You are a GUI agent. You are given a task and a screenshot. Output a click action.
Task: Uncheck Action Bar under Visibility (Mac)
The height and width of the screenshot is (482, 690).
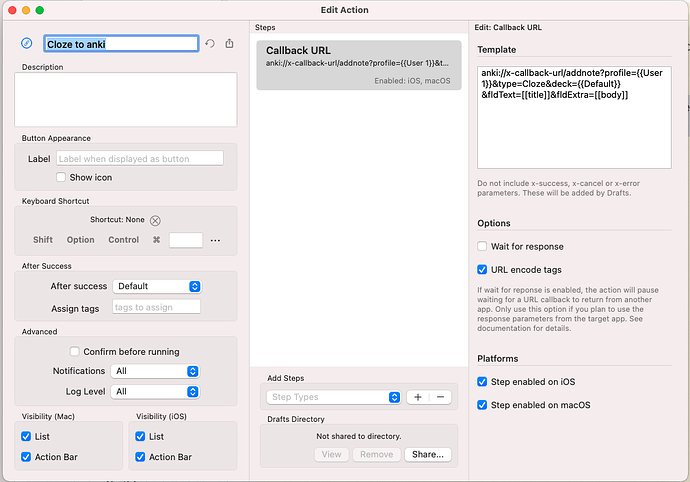[x=26, y=457]
